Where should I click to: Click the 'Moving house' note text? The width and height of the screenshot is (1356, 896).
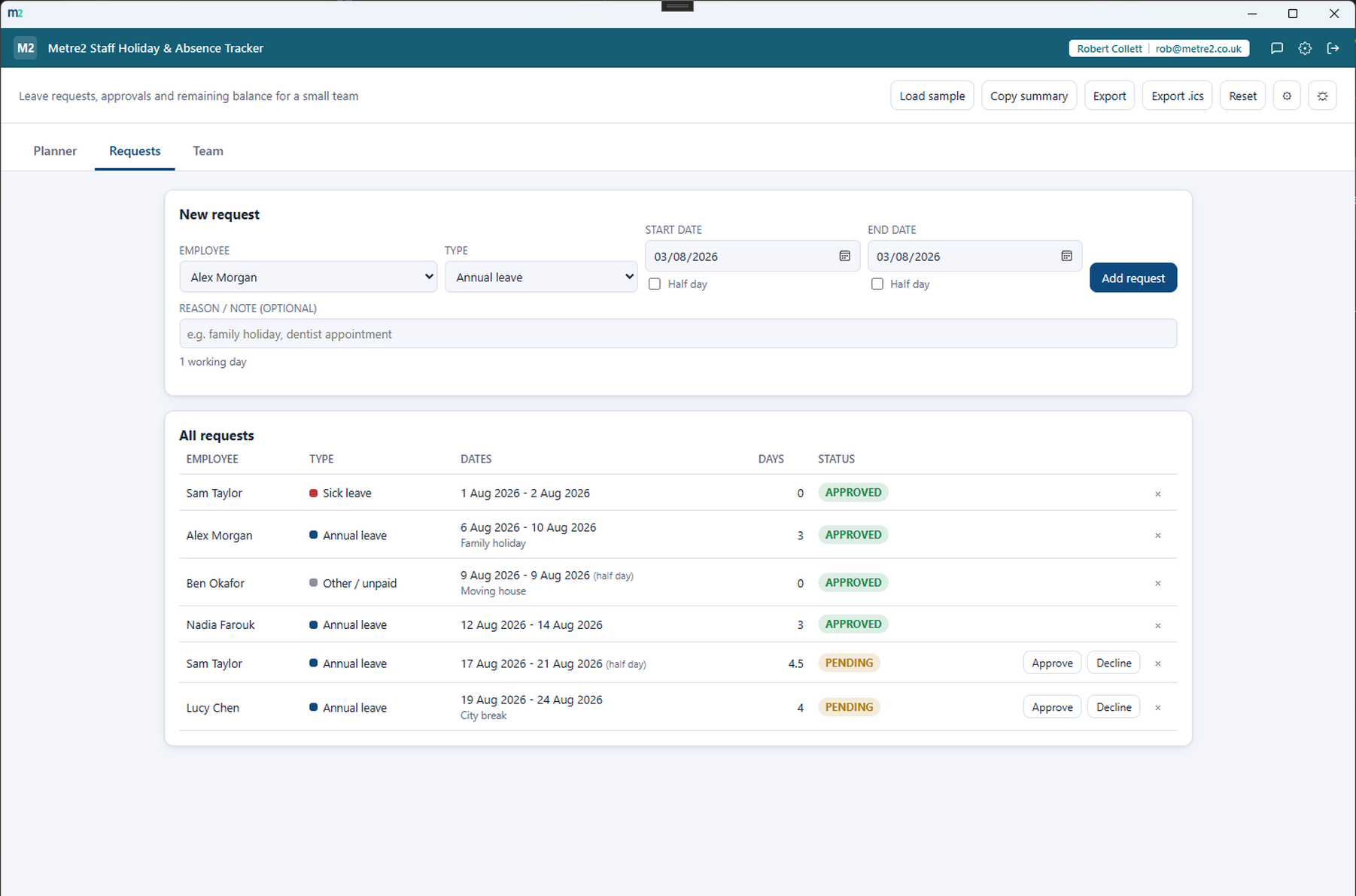(x=493, y=591)
